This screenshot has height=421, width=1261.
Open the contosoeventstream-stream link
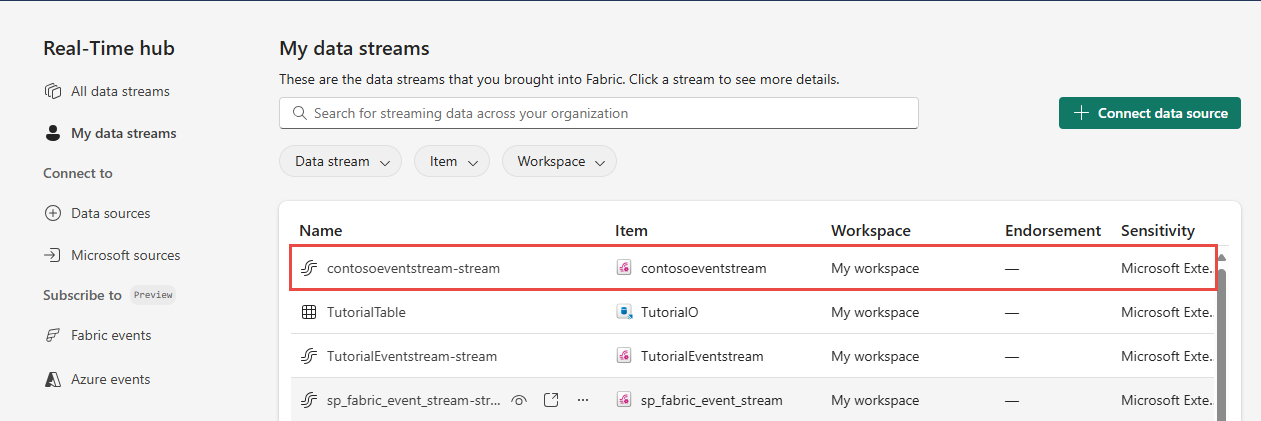pos(413,268)
